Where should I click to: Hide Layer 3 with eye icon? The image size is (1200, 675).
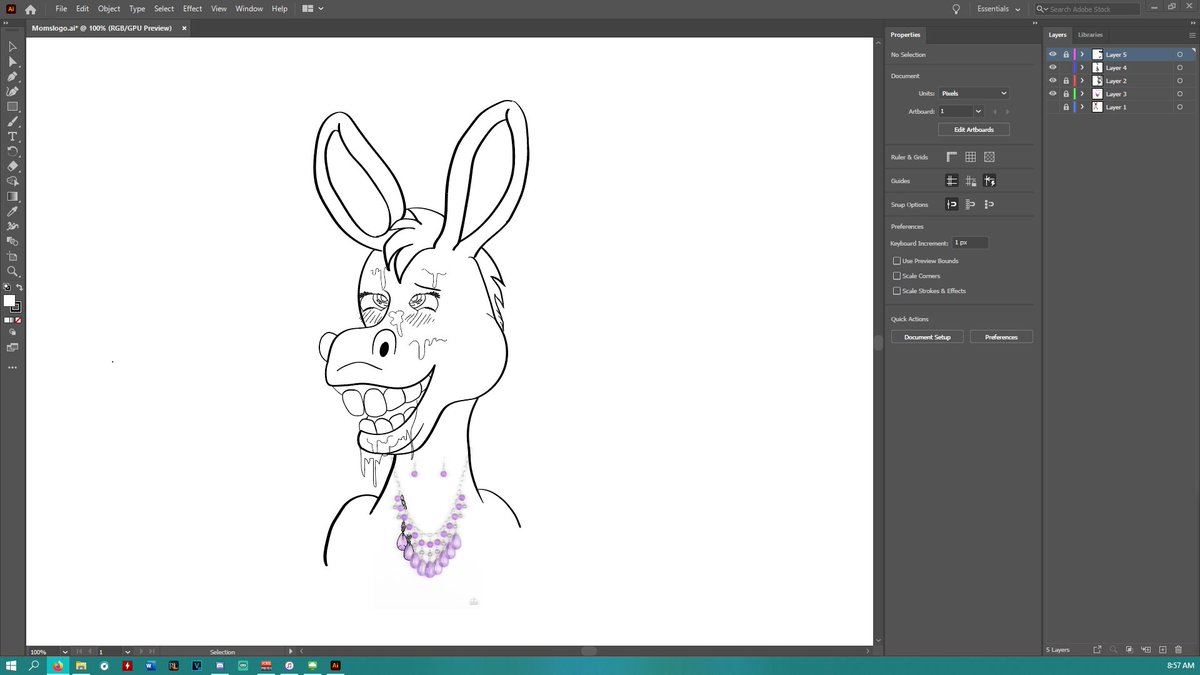click(x=1053, y=94)
